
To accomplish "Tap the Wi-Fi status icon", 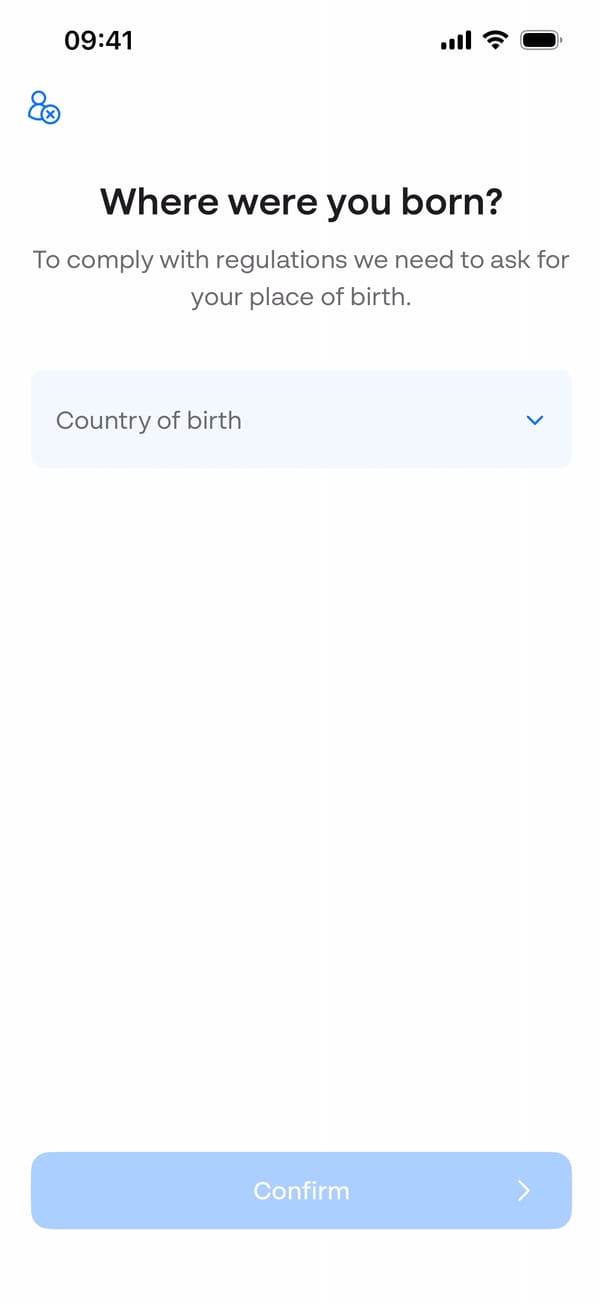I will [494, 40].
